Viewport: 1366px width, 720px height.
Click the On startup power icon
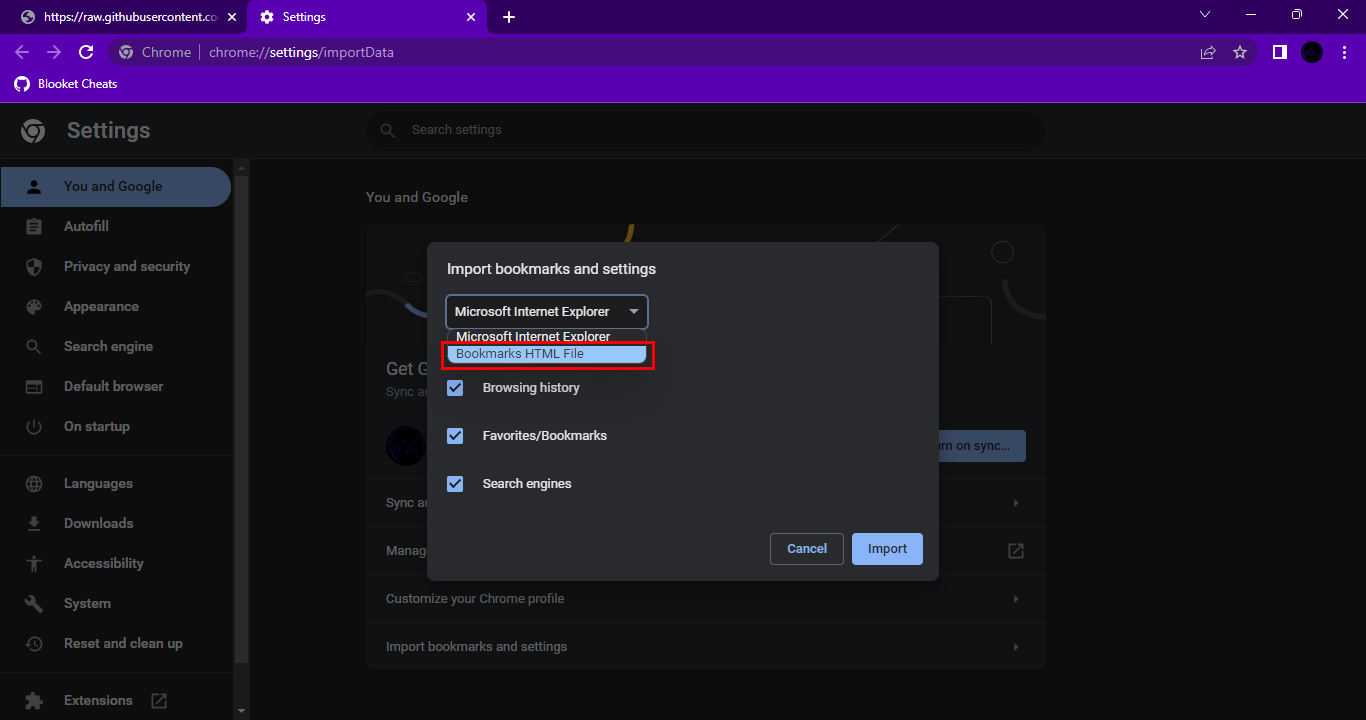click(x=34, y=426)
